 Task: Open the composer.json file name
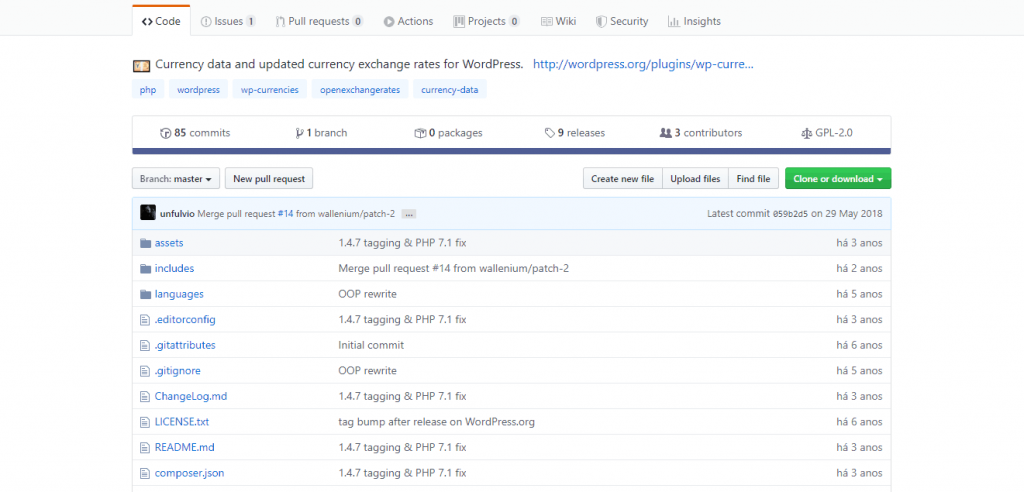(189, 473)
